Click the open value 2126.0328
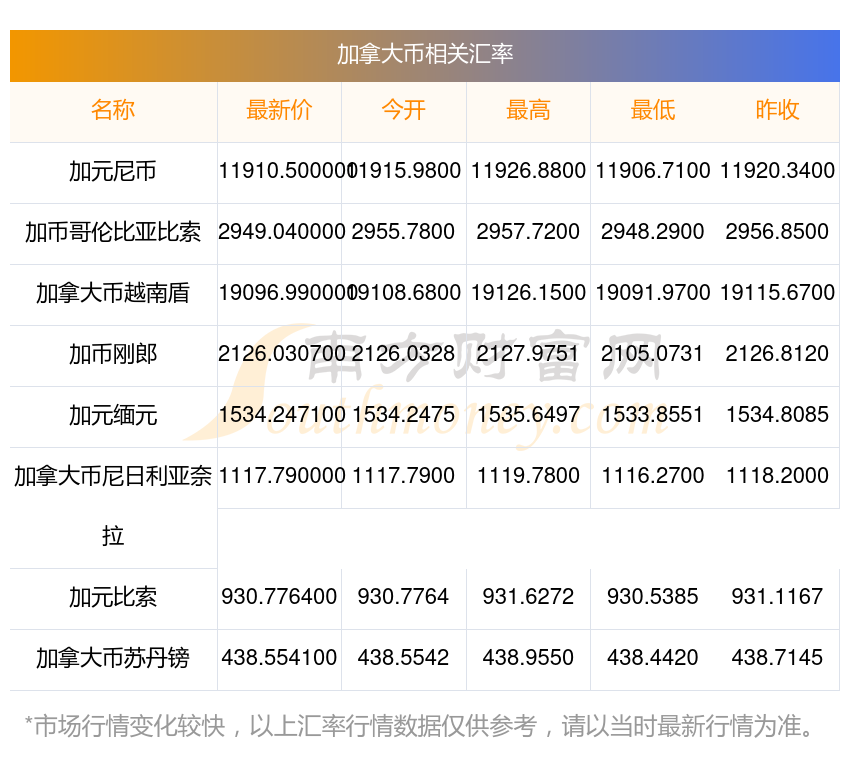 tap(403, 354)
